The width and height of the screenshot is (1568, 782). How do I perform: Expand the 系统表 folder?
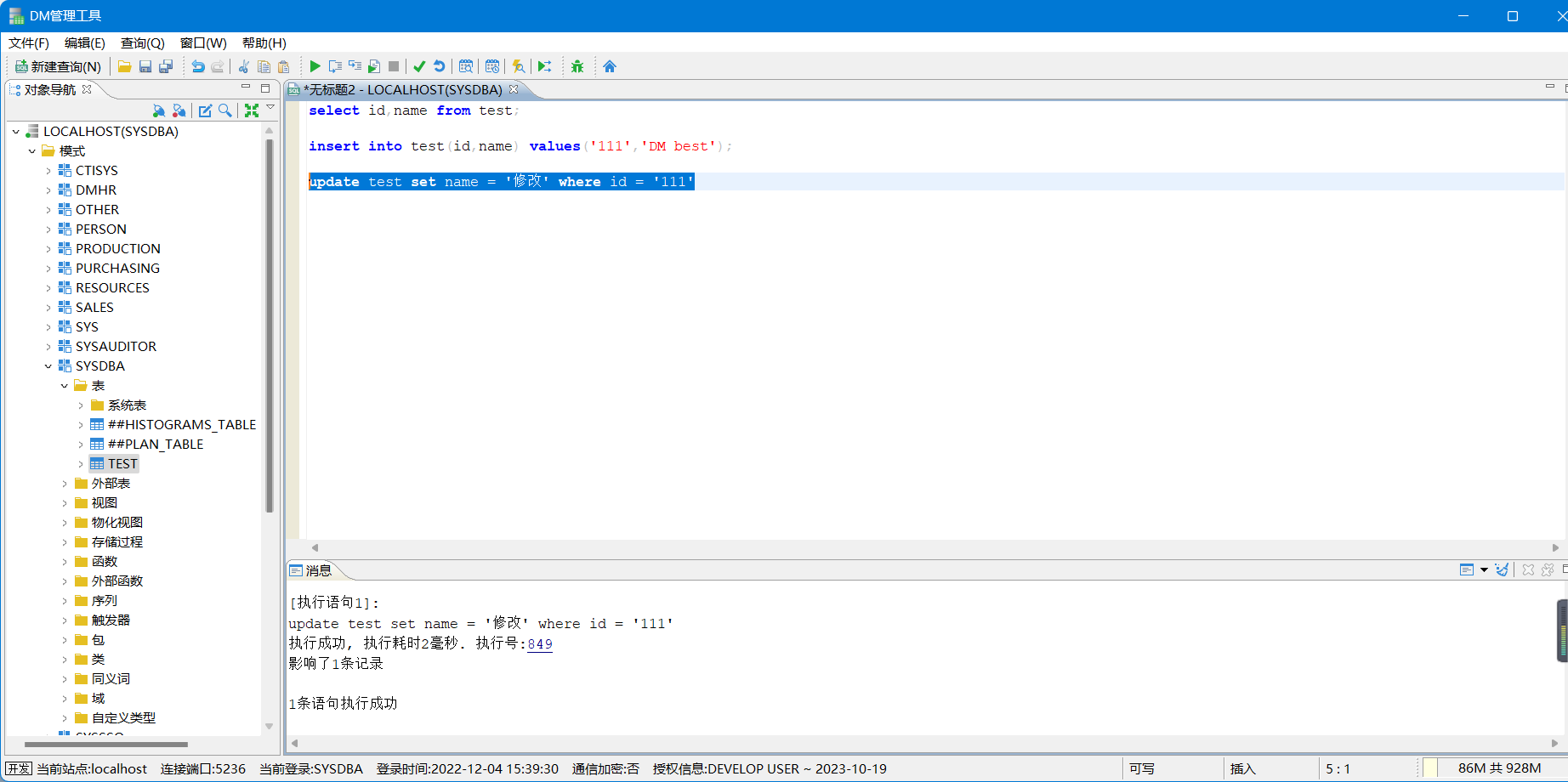point(81,405)
